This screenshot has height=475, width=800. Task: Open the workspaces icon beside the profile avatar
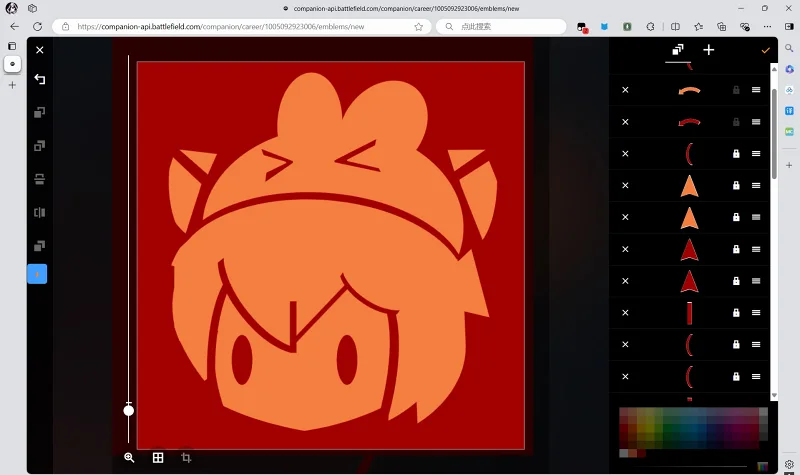click(x=33, y=8)
